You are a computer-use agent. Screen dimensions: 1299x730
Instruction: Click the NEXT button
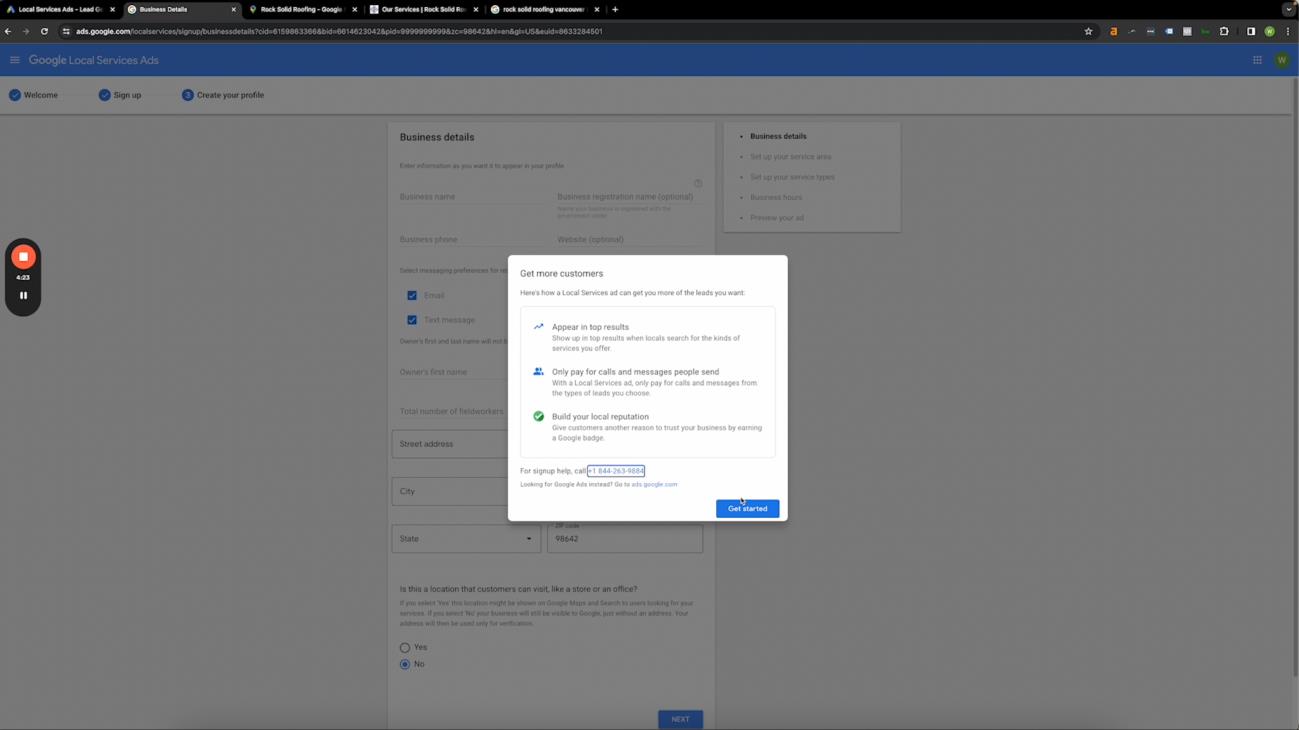(x=680, y=719)
